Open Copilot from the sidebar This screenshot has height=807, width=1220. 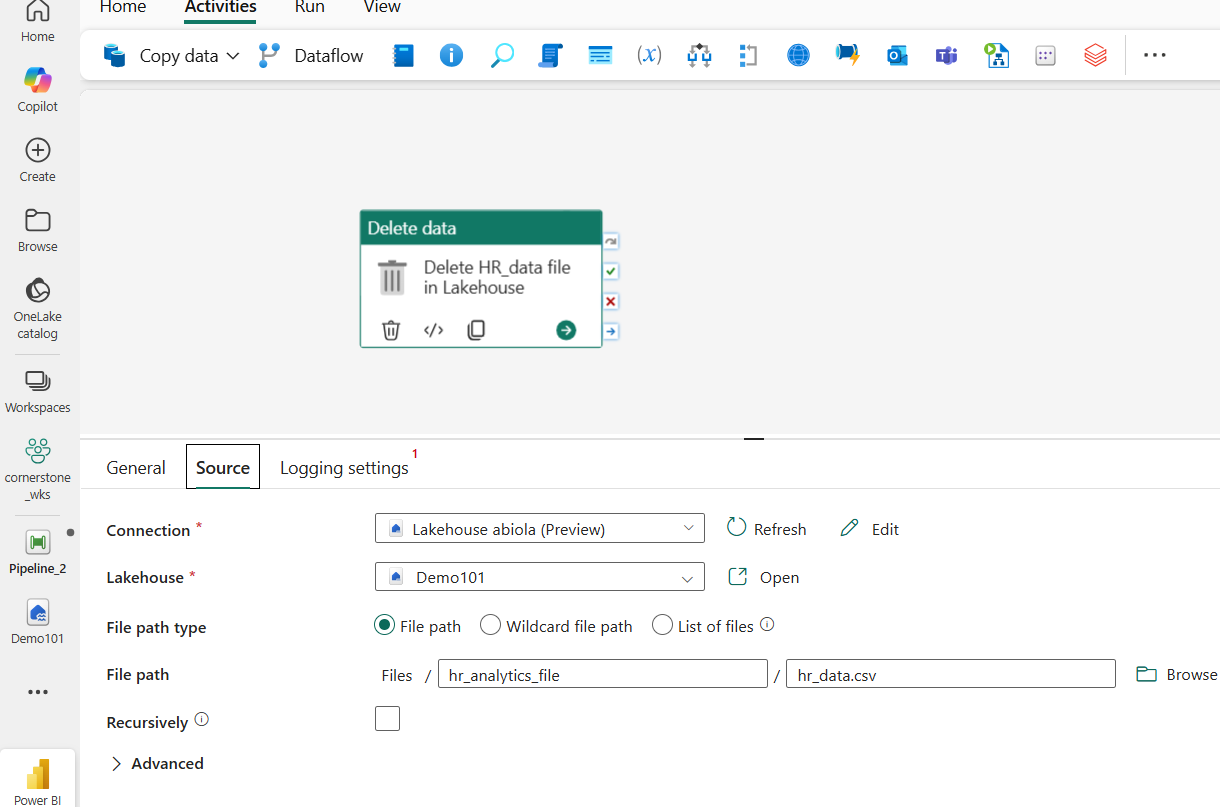point(38,88)
